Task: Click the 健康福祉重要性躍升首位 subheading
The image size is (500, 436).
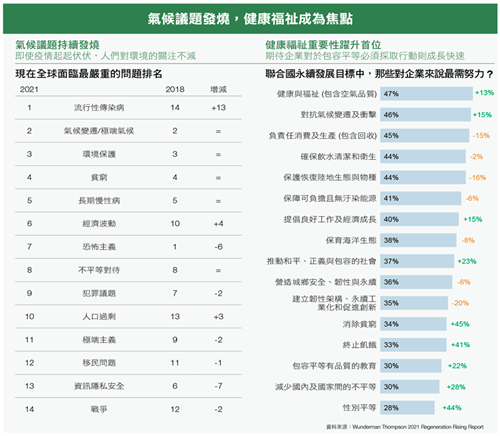Action: [323, 45]
